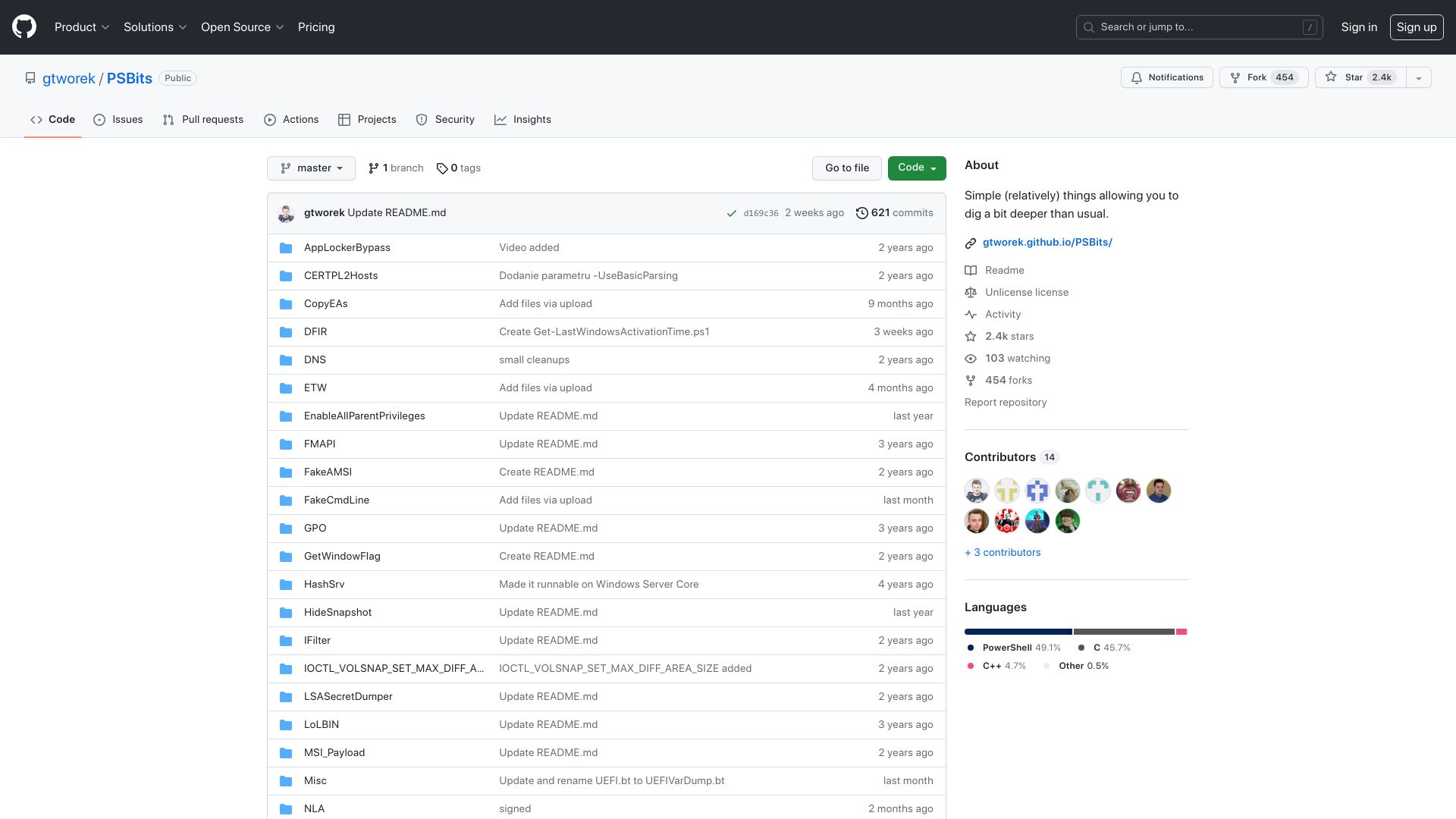The height and width of the screenshot is (819, 1456).
Task: Click the Go to file button
Action: point(847,168)
